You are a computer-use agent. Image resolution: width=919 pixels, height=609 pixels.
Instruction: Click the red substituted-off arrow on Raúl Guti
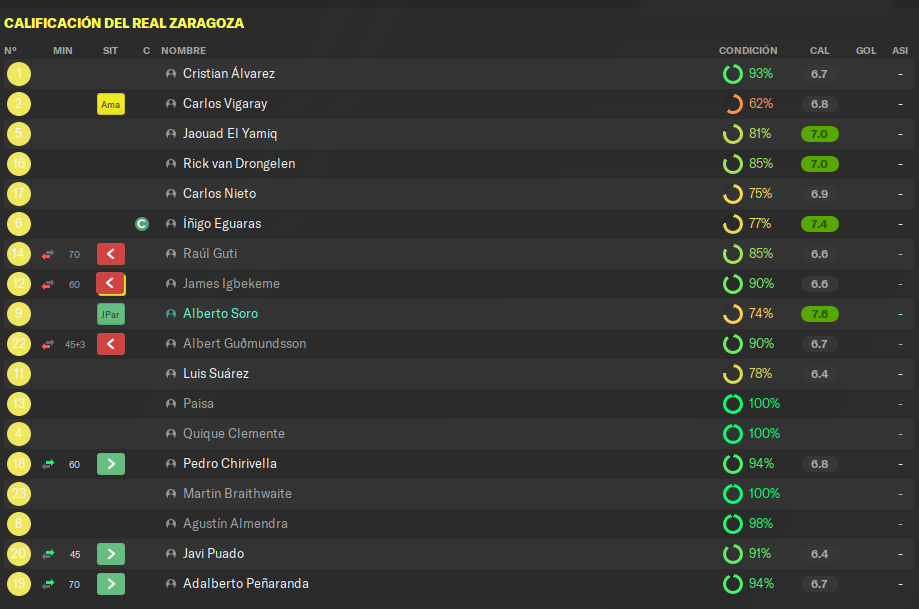click(x=111, y=254)
